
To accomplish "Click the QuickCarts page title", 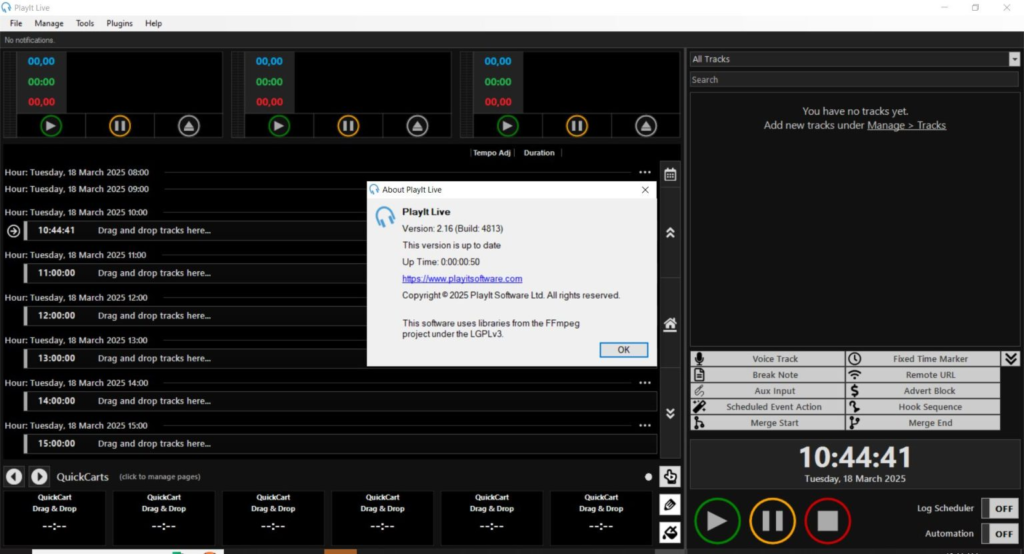I will tap(82, 477).
